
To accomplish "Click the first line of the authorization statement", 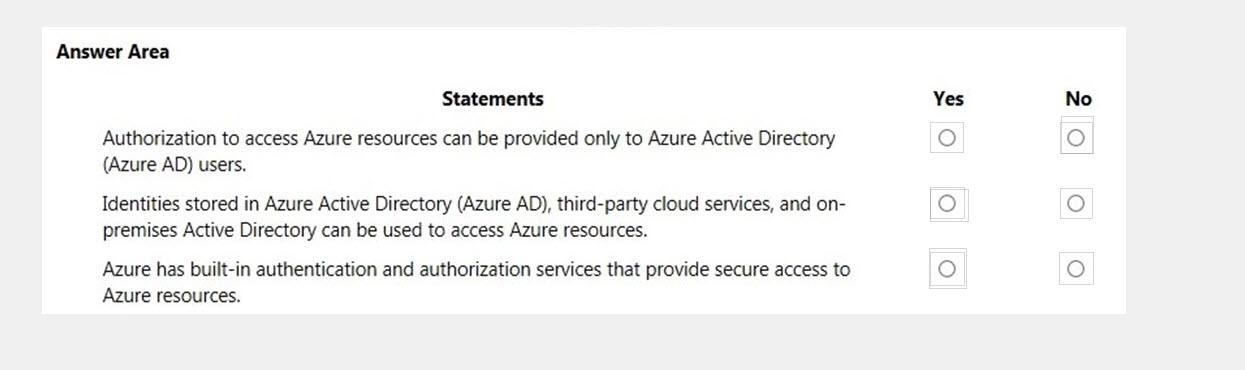I will point(468,138).
